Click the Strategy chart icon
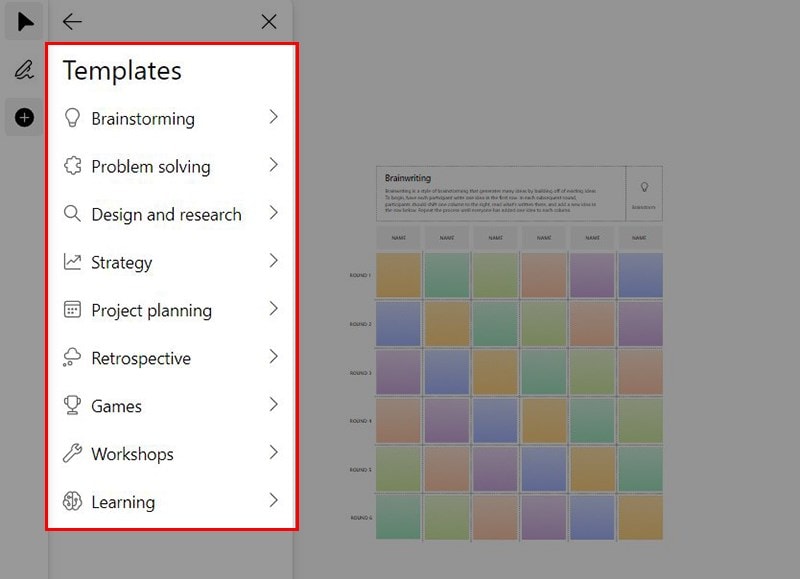 coord(74,262)
